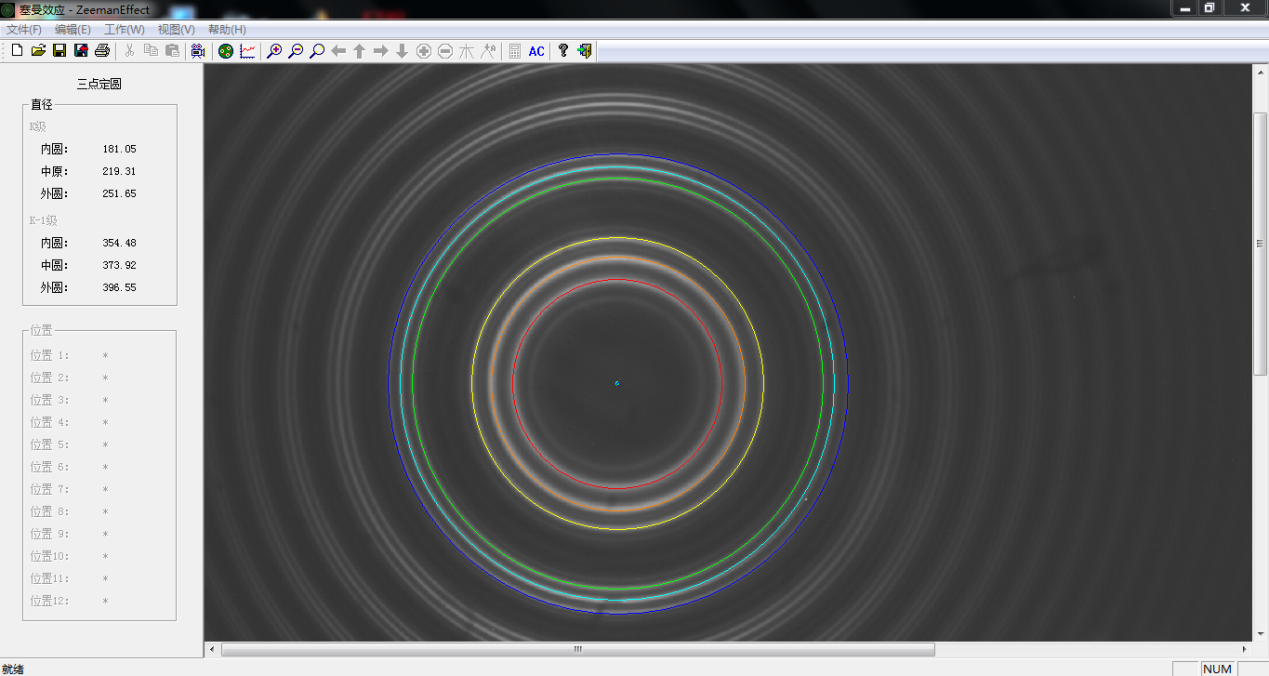Click the New file icon
Screen dimensions: 1269x676
tap(17, 51)
